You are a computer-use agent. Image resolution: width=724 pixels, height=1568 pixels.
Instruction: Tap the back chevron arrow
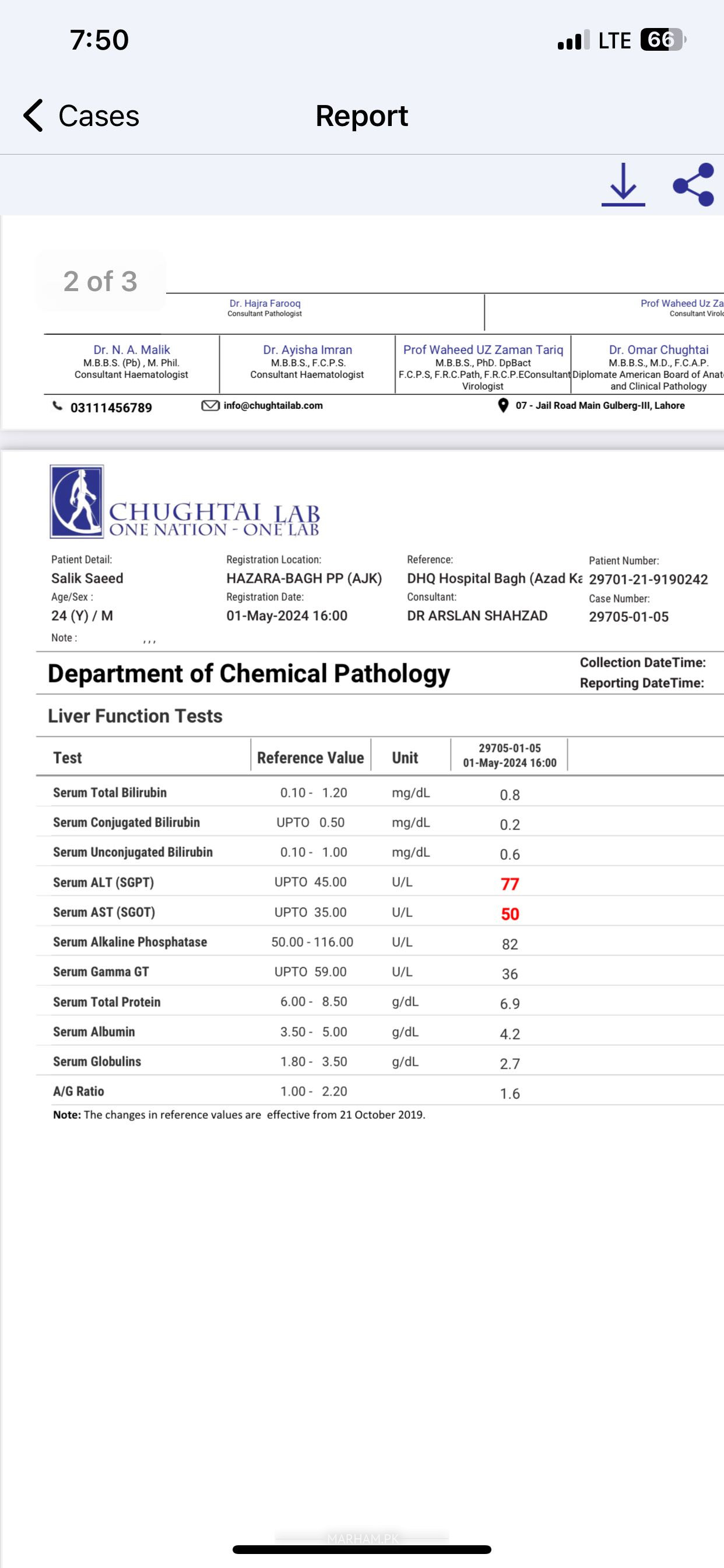[x=33, y=116]
